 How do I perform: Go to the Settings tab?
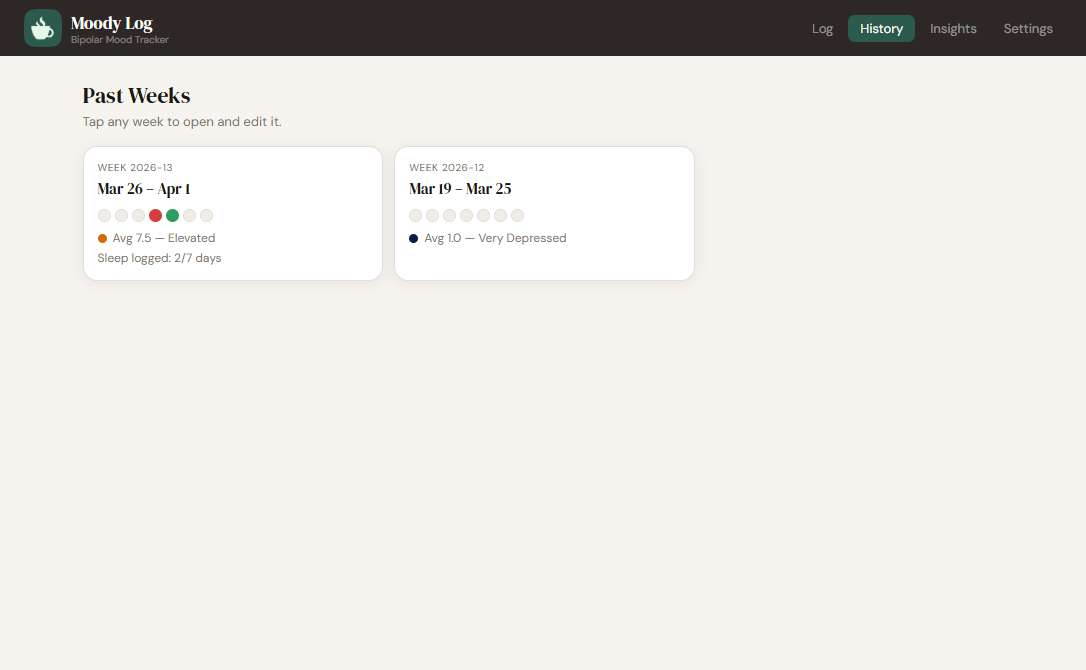pos(1028,28)
